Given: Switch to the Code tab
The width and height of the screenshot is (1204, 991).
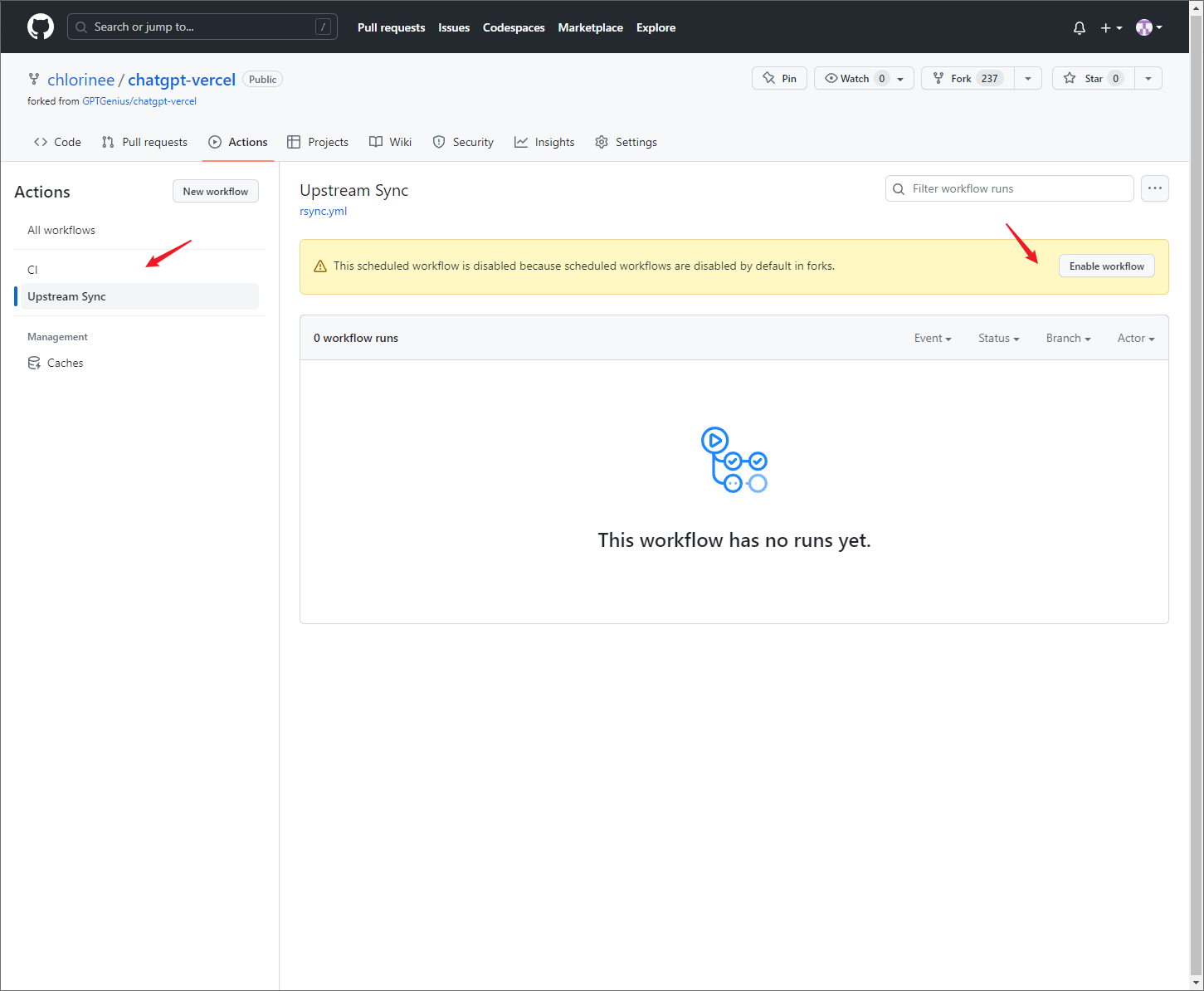Looking at the screenshot, I should pos(57,142).
